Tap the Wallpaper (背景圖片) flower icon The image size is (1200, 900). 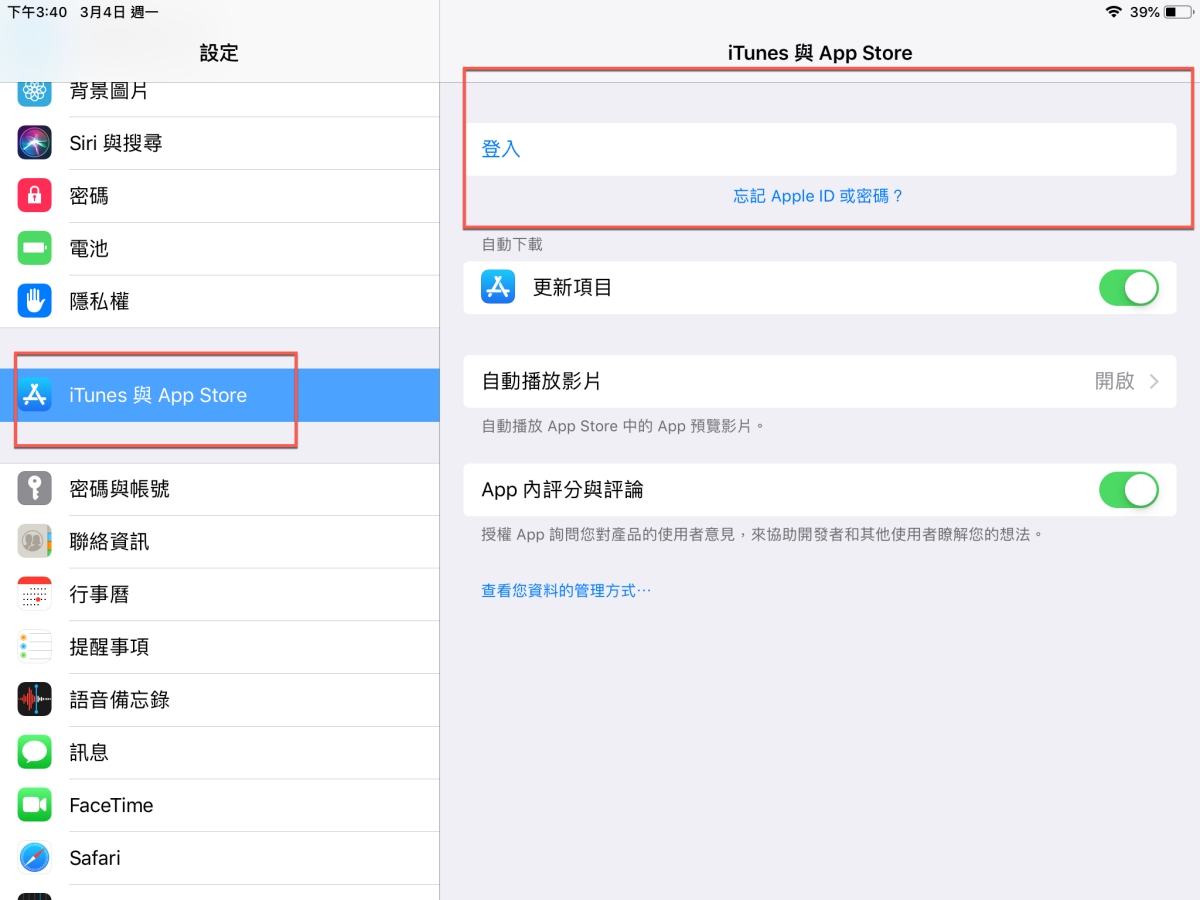pyautogui.click(x=35, y=92)
